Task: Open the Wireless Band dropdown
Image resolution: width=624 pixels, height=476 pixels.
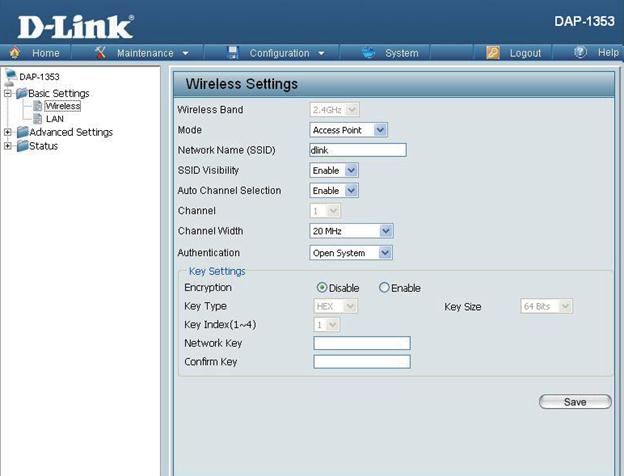Action: point(334,109)
